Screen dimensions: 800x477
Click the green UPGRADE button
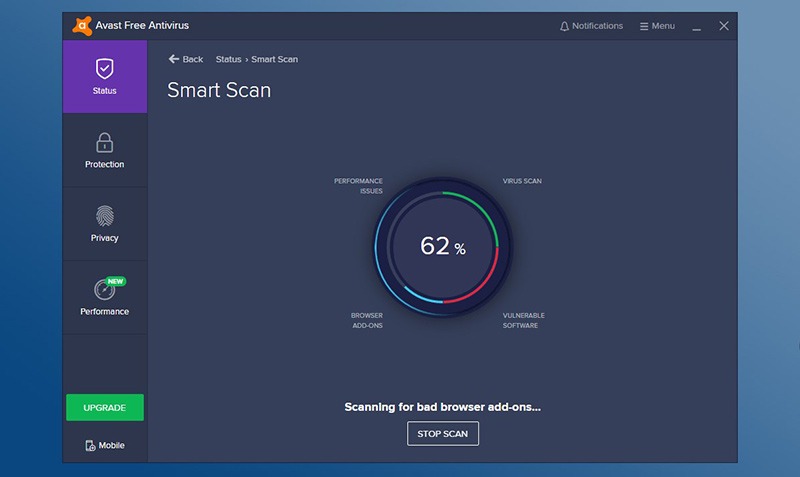point(105,408)
